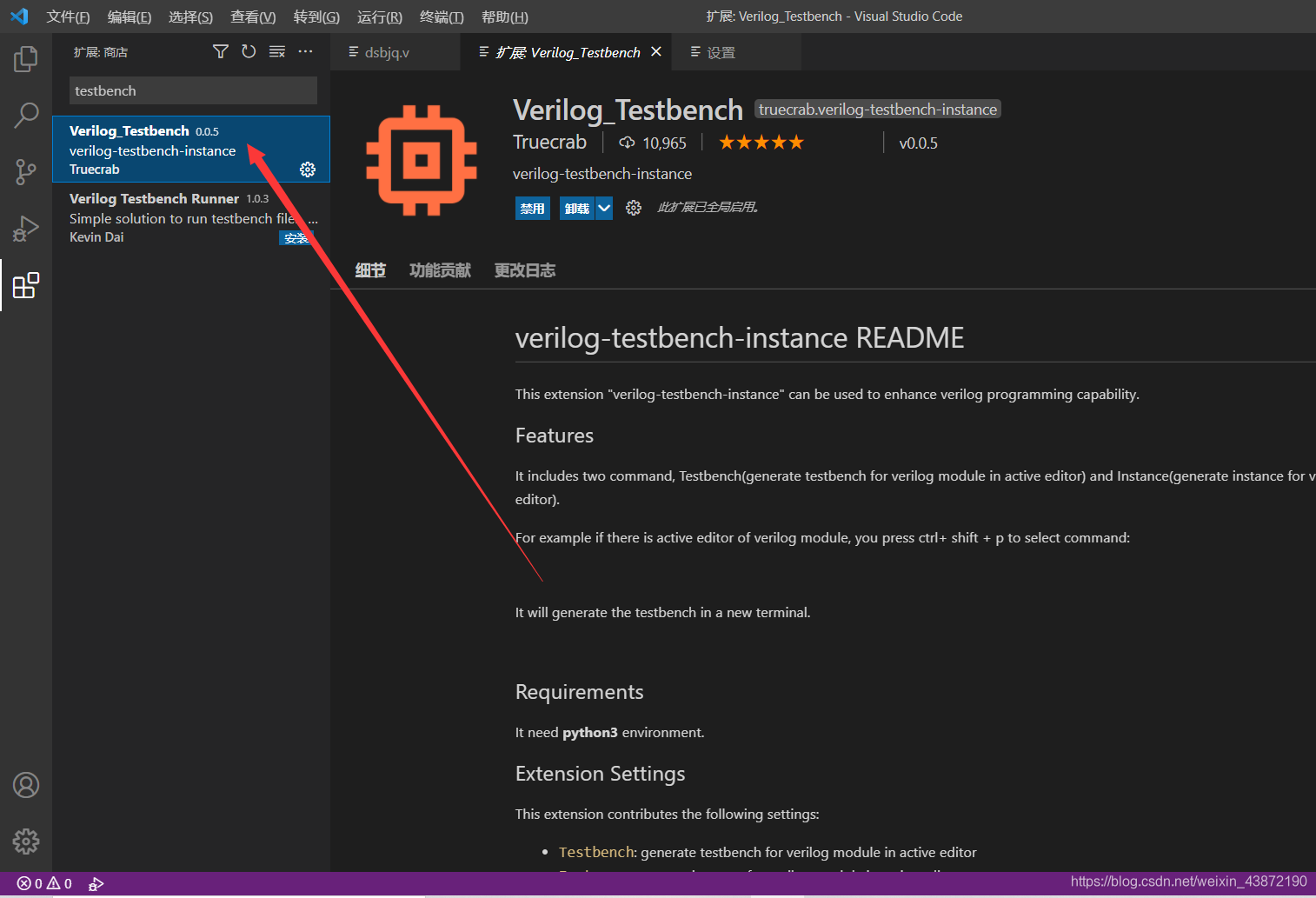Expand the uninstall button dropdown arrow
1316x898 pixels.
pyautogui.click(x=604, y=208)
